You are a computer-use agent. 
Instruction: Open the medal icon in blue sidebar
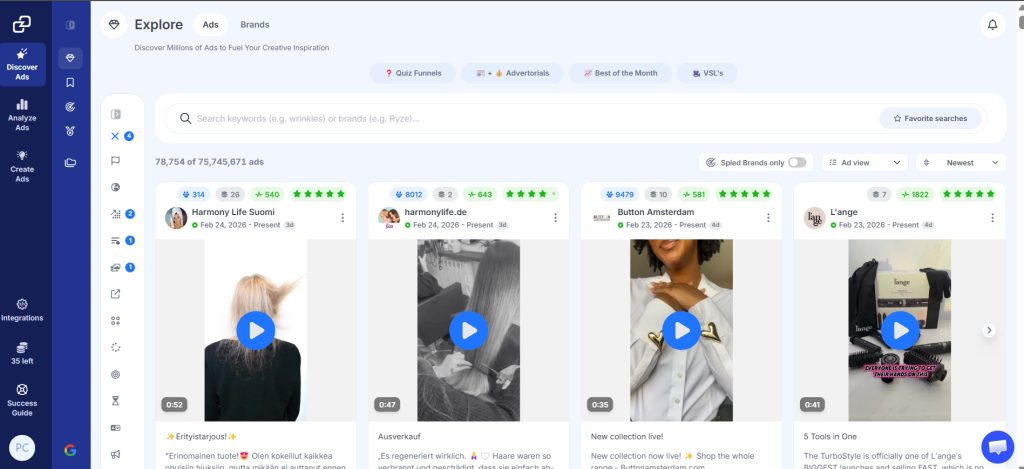(71, 131)
